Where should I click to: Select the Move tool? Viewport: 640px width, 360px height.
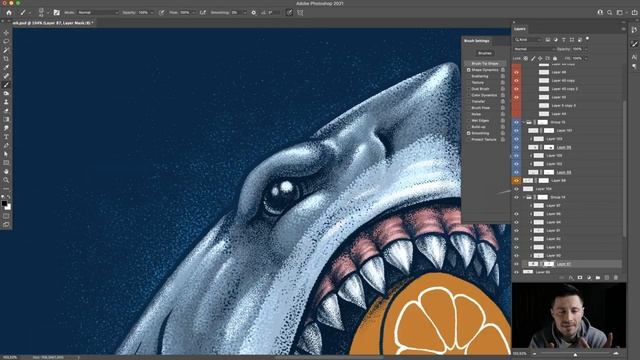coord(6,33)
